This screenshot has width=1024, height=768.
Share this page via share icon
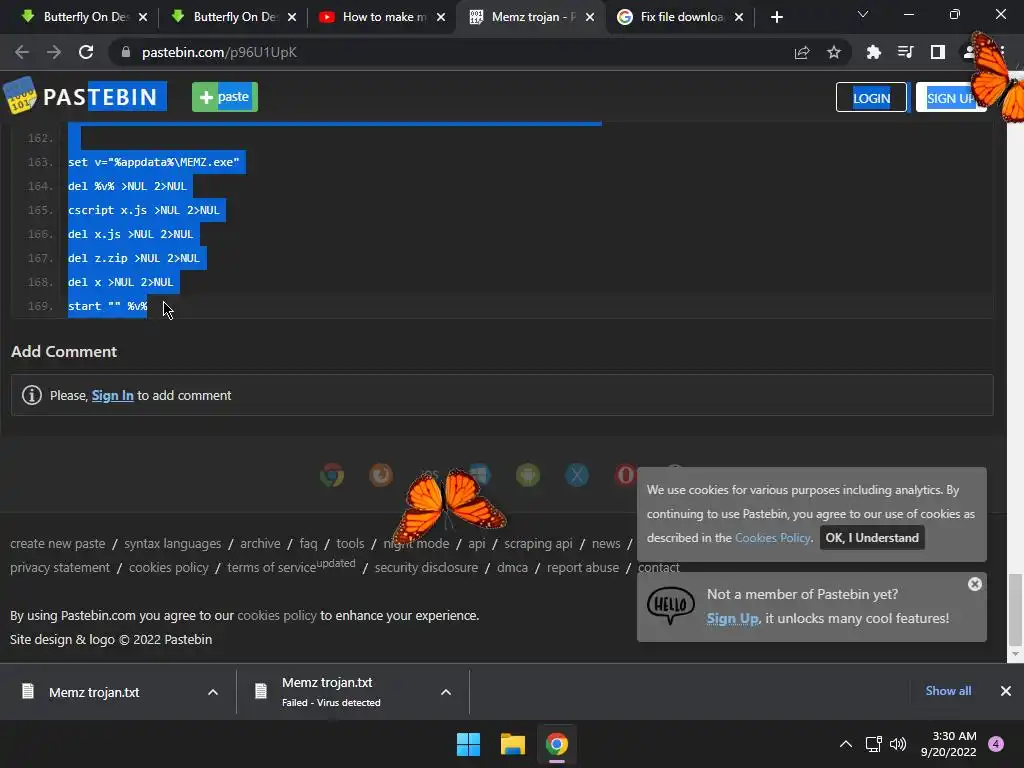coord(802,52)
